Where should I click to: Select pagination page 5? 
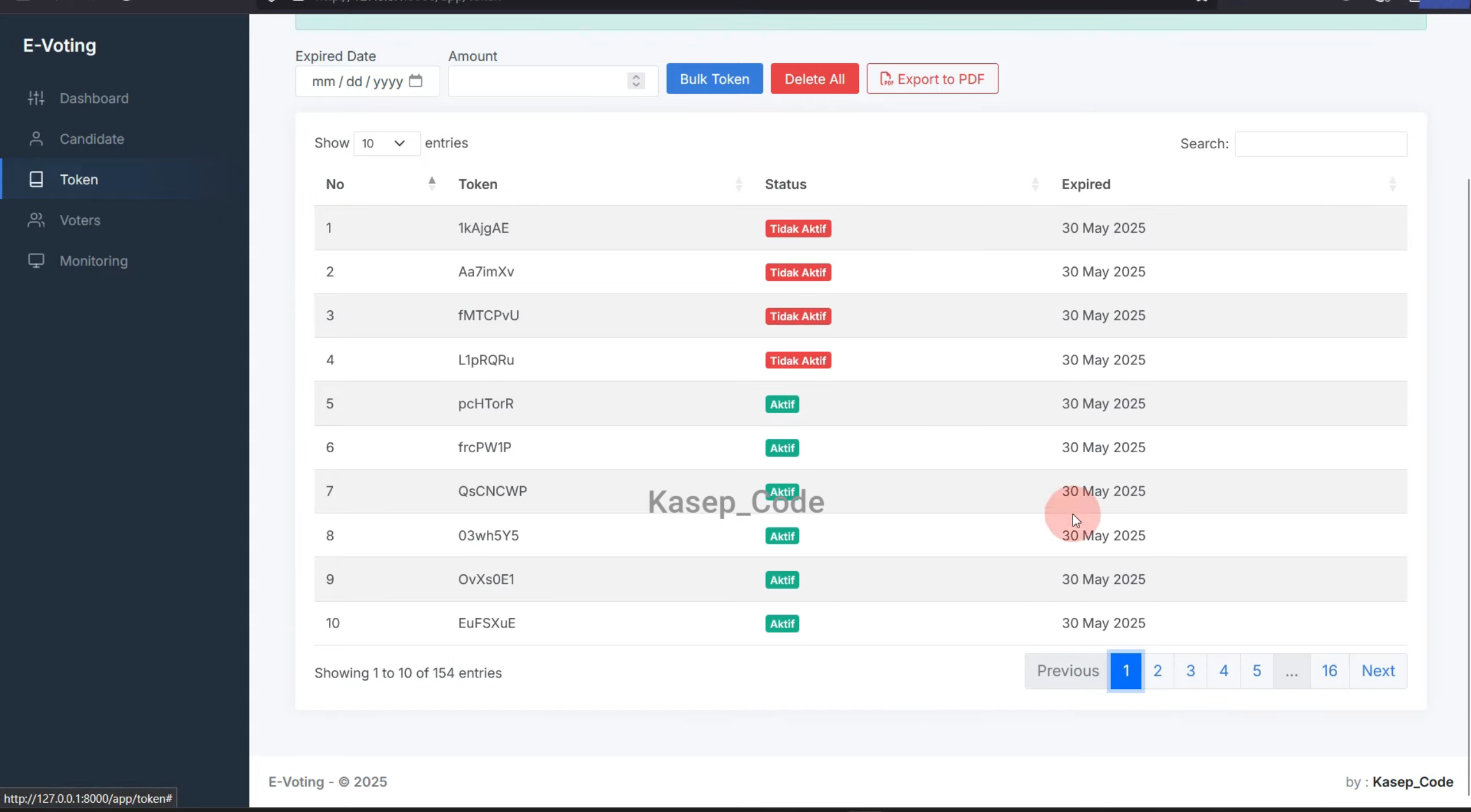click(x=1257, y=671)
